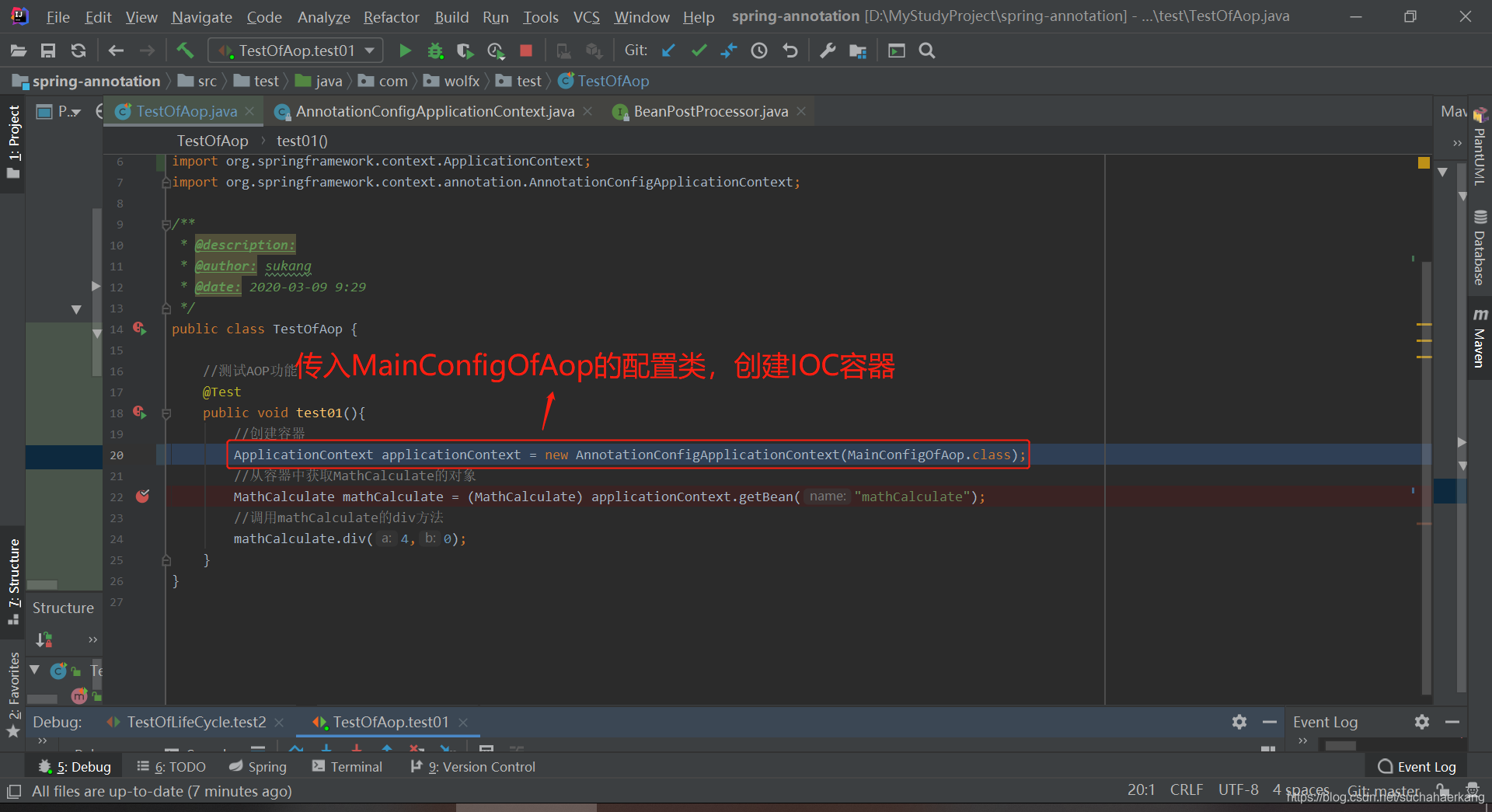Run the configuration with the green play icon

point(405,51)
